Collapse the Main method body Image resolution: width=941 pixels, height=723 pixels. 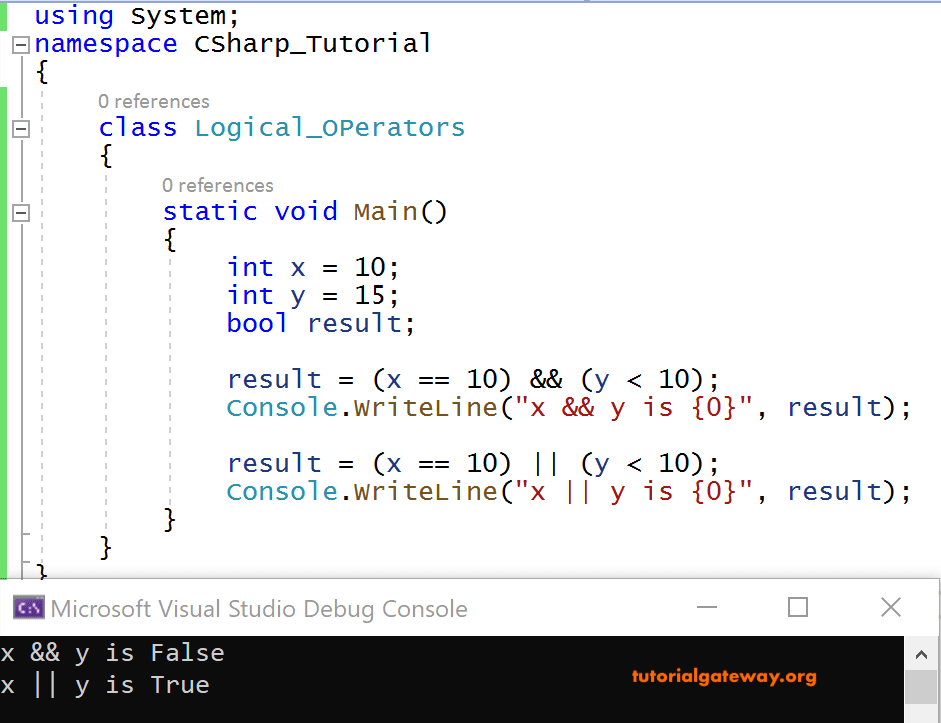pos(21,211)
